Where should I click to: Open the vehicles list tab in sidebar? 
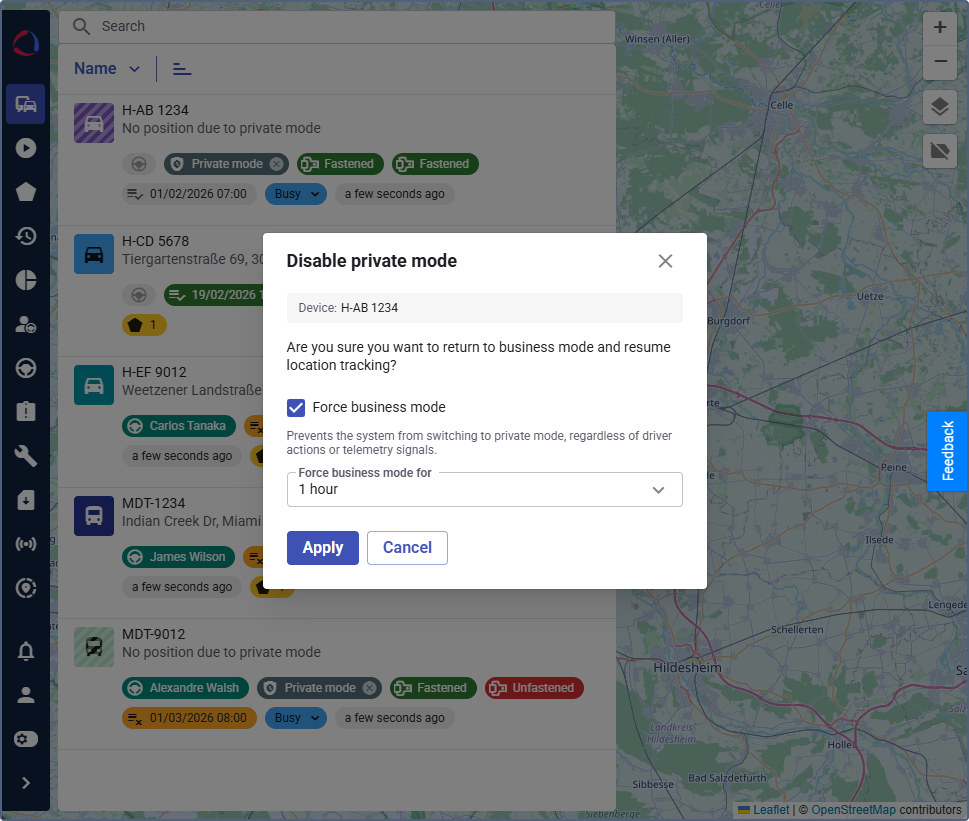tap(25, 104)
